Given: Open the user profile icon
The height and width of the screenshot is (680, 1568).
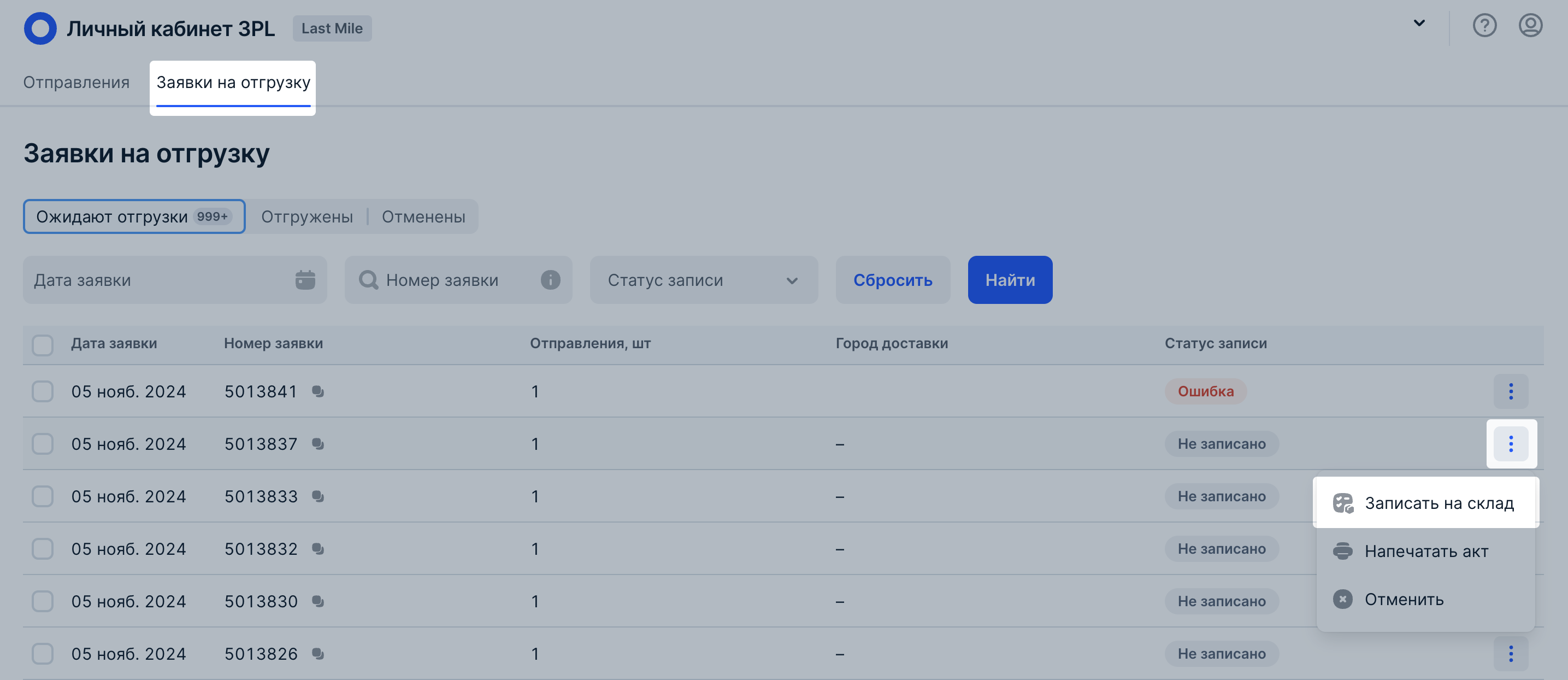Looking at the screenshot, I should coord(1530,26).
